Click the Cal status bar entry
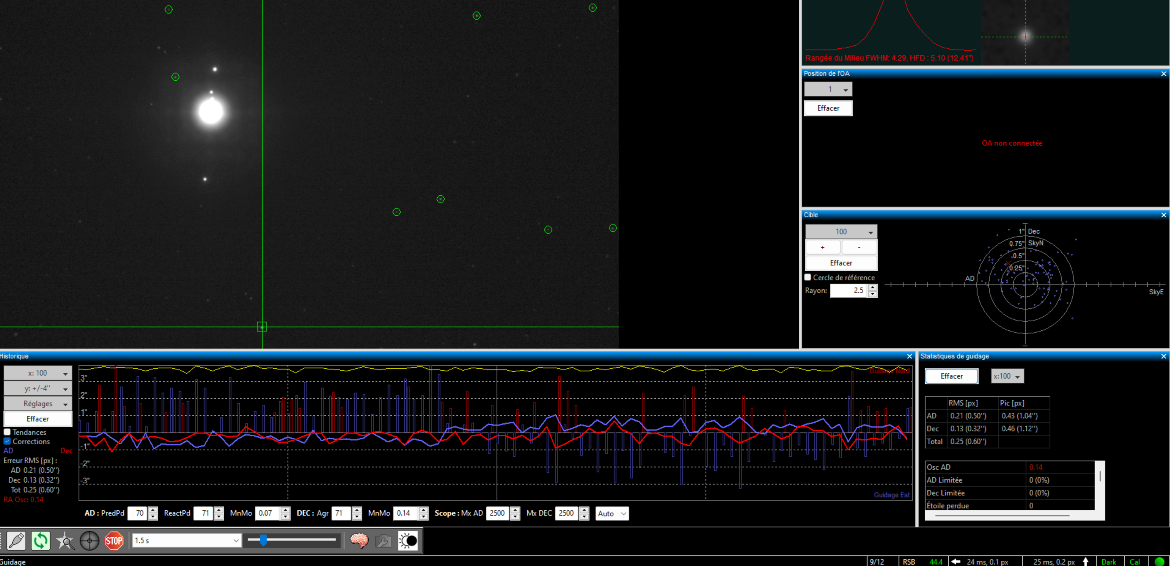 (x=1135, y=562)
